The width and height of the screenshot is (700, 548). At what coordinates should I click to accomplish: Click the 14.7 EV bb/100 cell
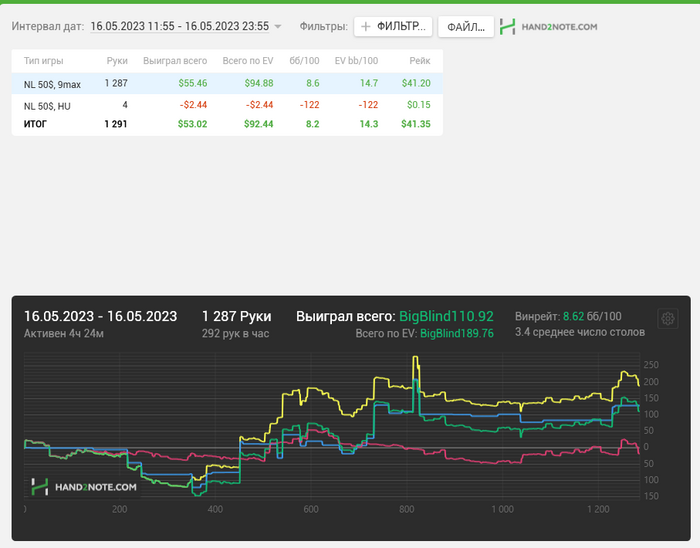(x=369, y=83)
